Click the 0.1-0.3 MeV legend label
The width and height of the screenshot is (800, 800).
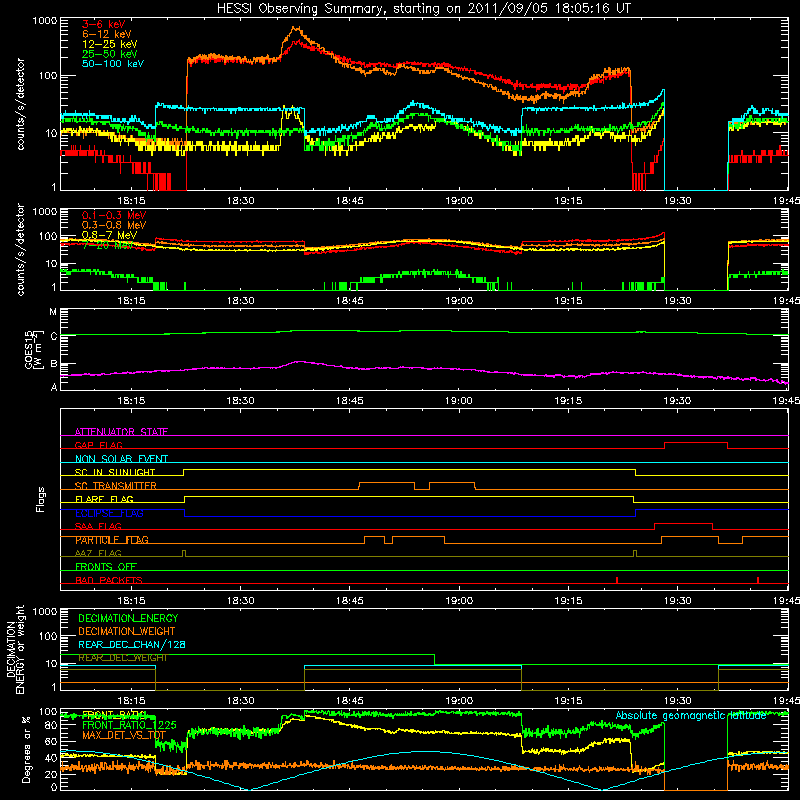(114, 215)
